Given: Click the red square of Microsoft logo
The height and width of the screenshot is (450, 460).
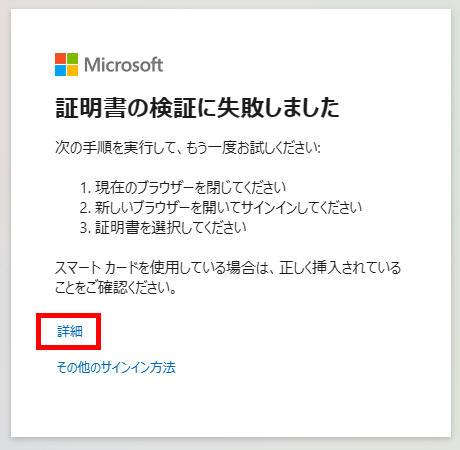Looking at the screenshot, I should pyautogui.click(x=60, y=58).
